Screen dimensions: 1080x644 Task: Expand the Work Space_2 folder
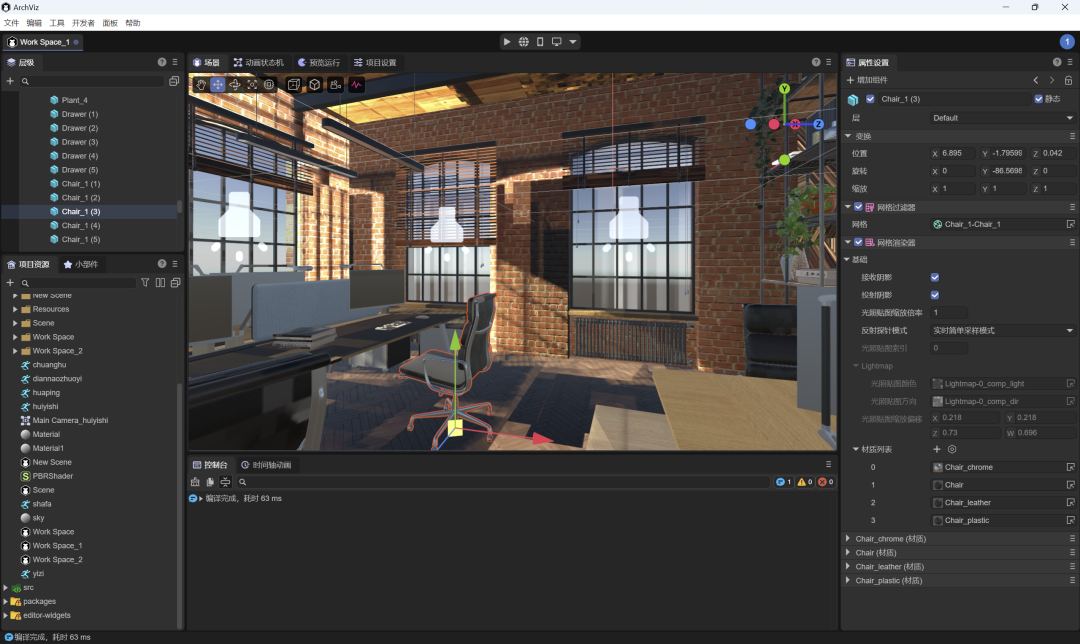(15, 351)
